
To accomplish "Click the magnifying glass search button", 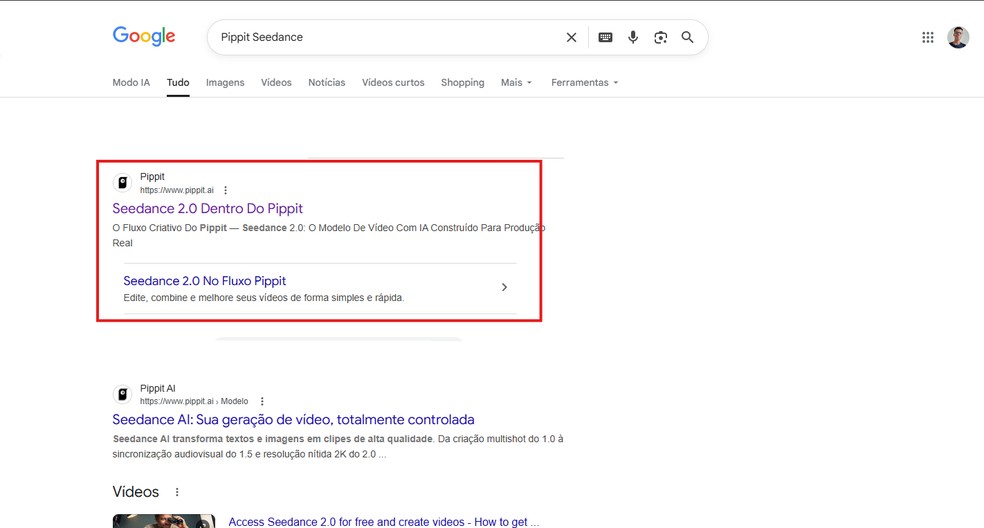I will point(688,38).
